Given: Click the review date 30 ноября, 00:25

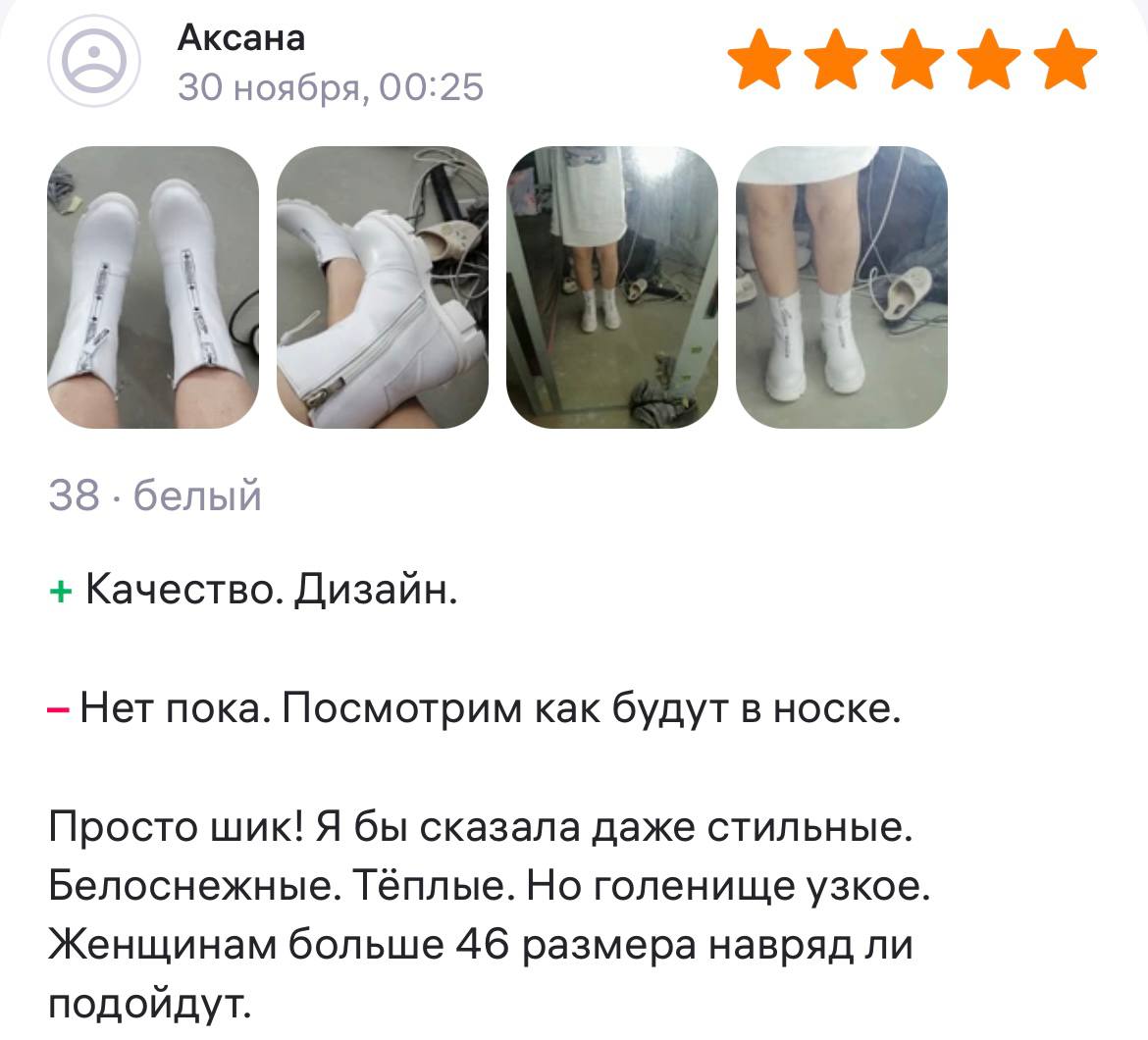Looking at the screenshot, I should tap(331, 87).
